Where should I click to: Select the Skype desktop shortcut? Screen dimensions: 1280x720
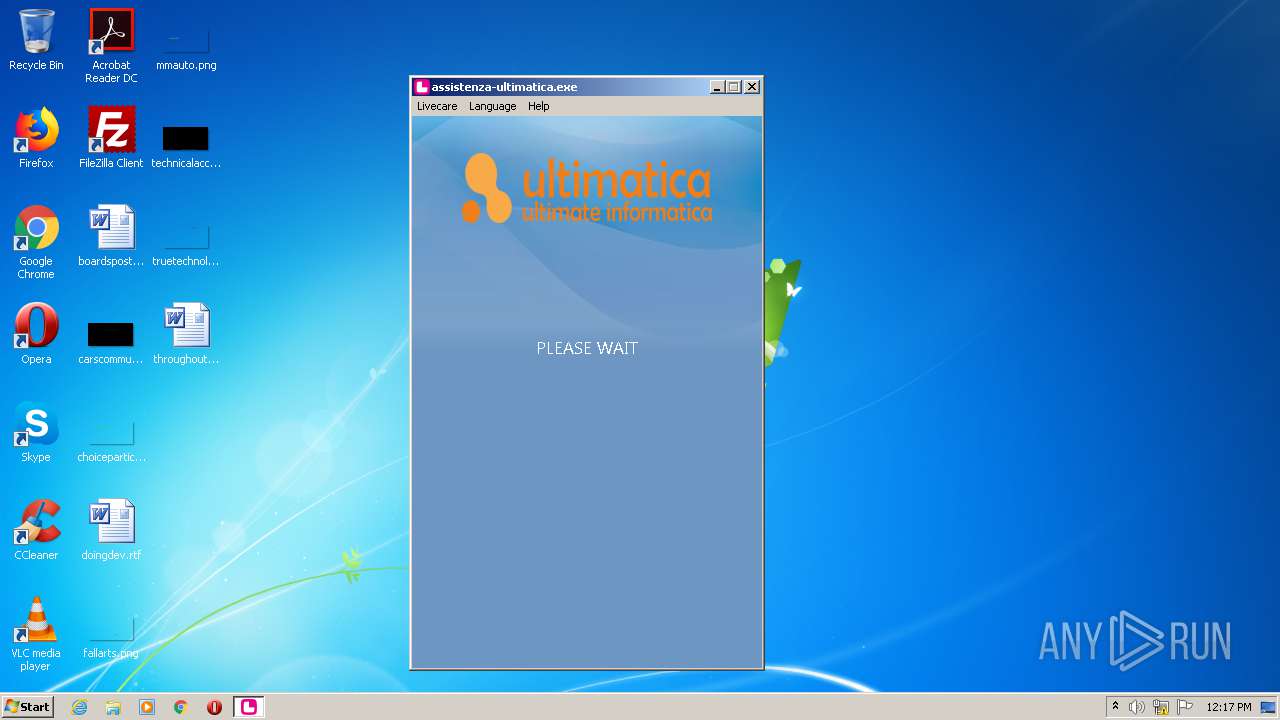pyautogui.click(x=36, y=432)
